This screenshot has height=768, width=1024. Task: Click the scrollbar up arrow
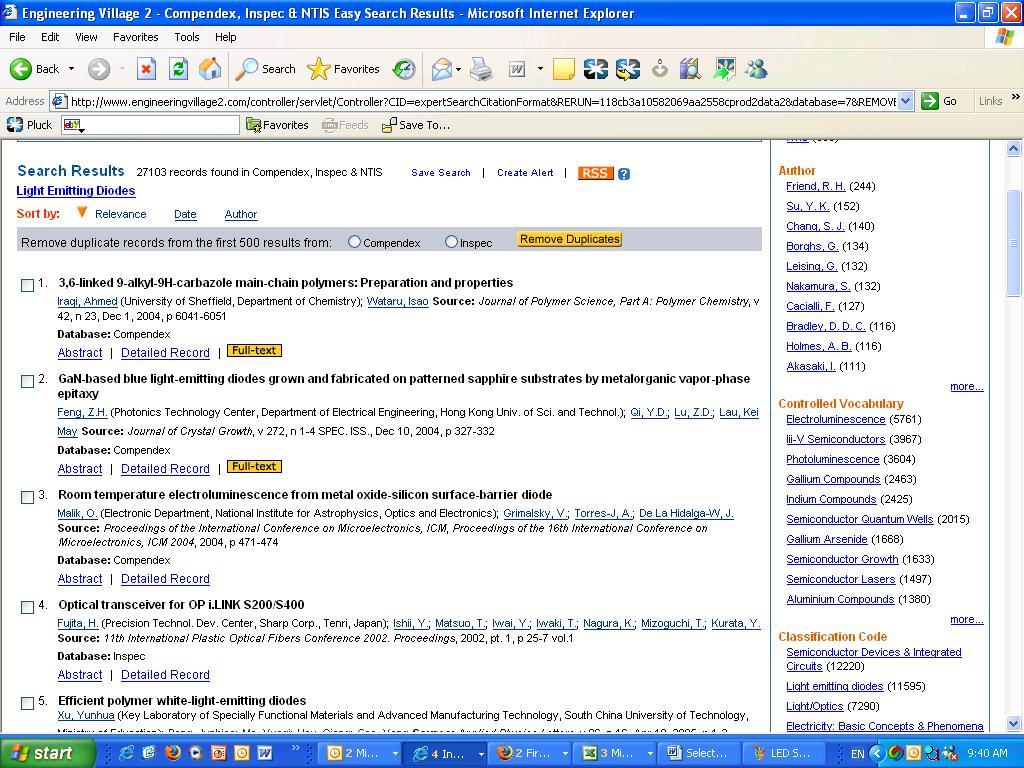tap(1014, 148)
